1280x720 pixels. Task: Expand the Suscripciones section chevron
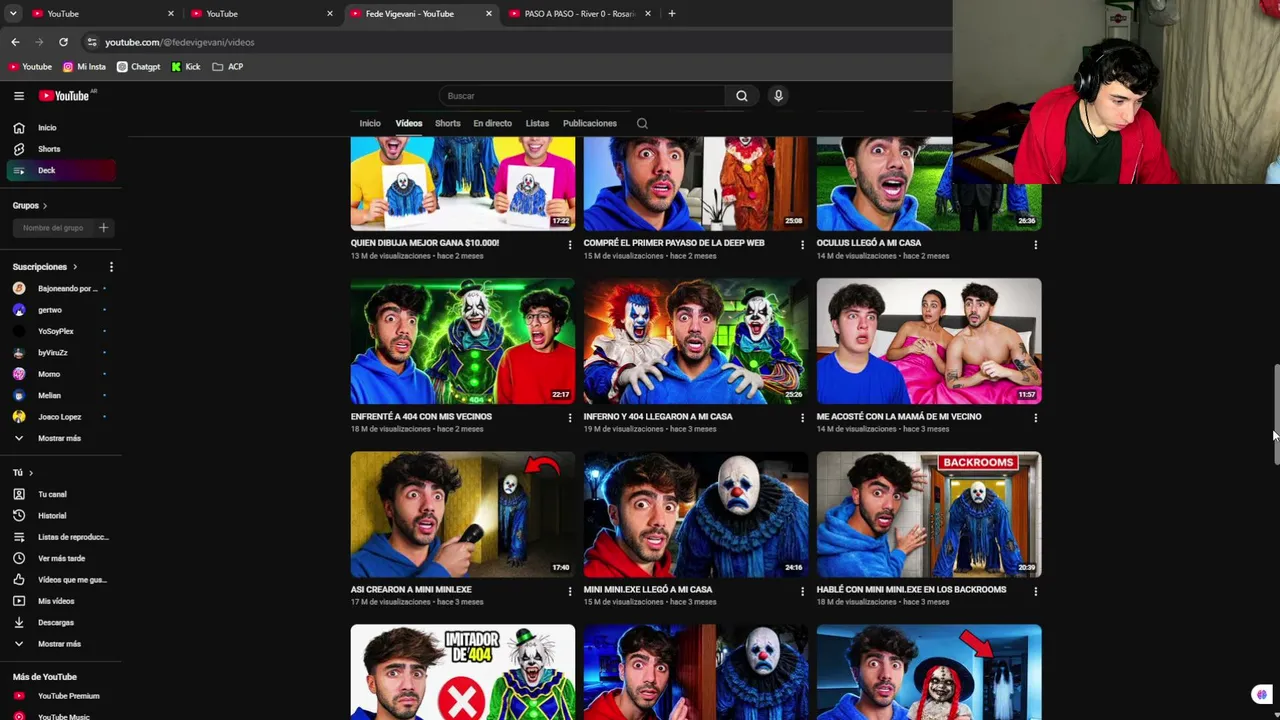click(x=74, y=267)
